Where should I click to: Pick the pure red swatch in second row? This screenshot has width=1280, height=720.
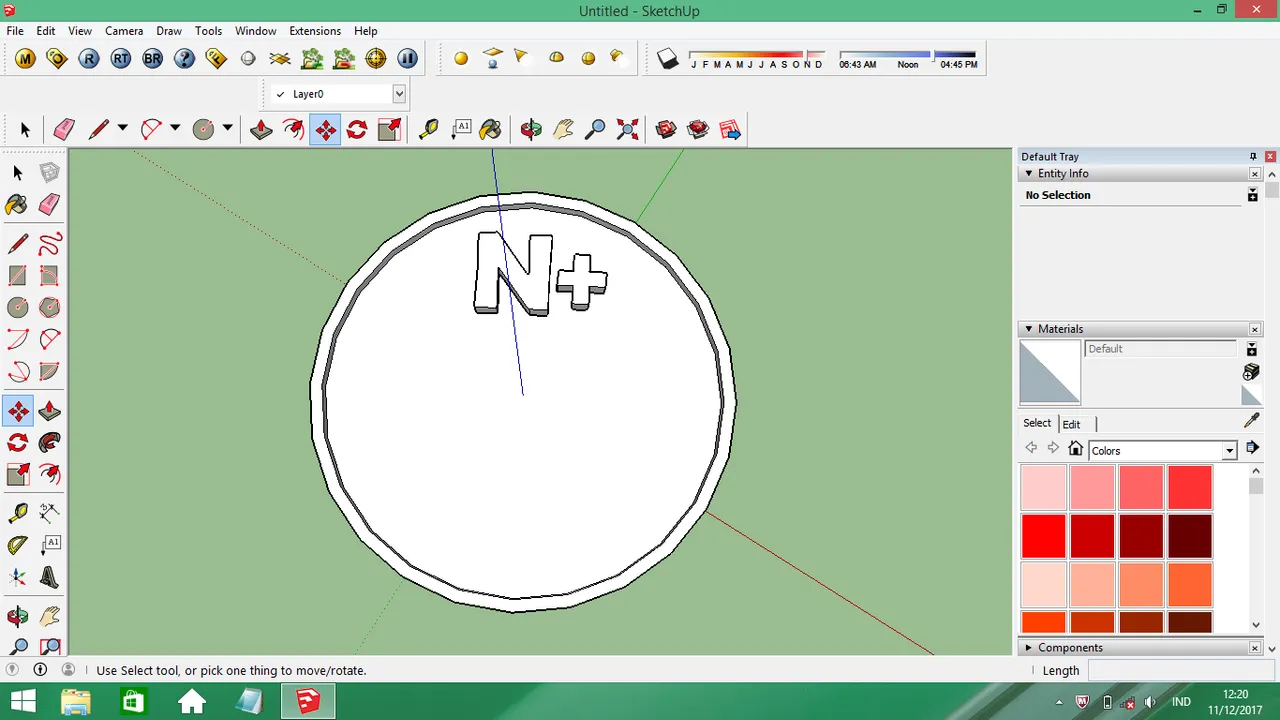[1043, 536]
